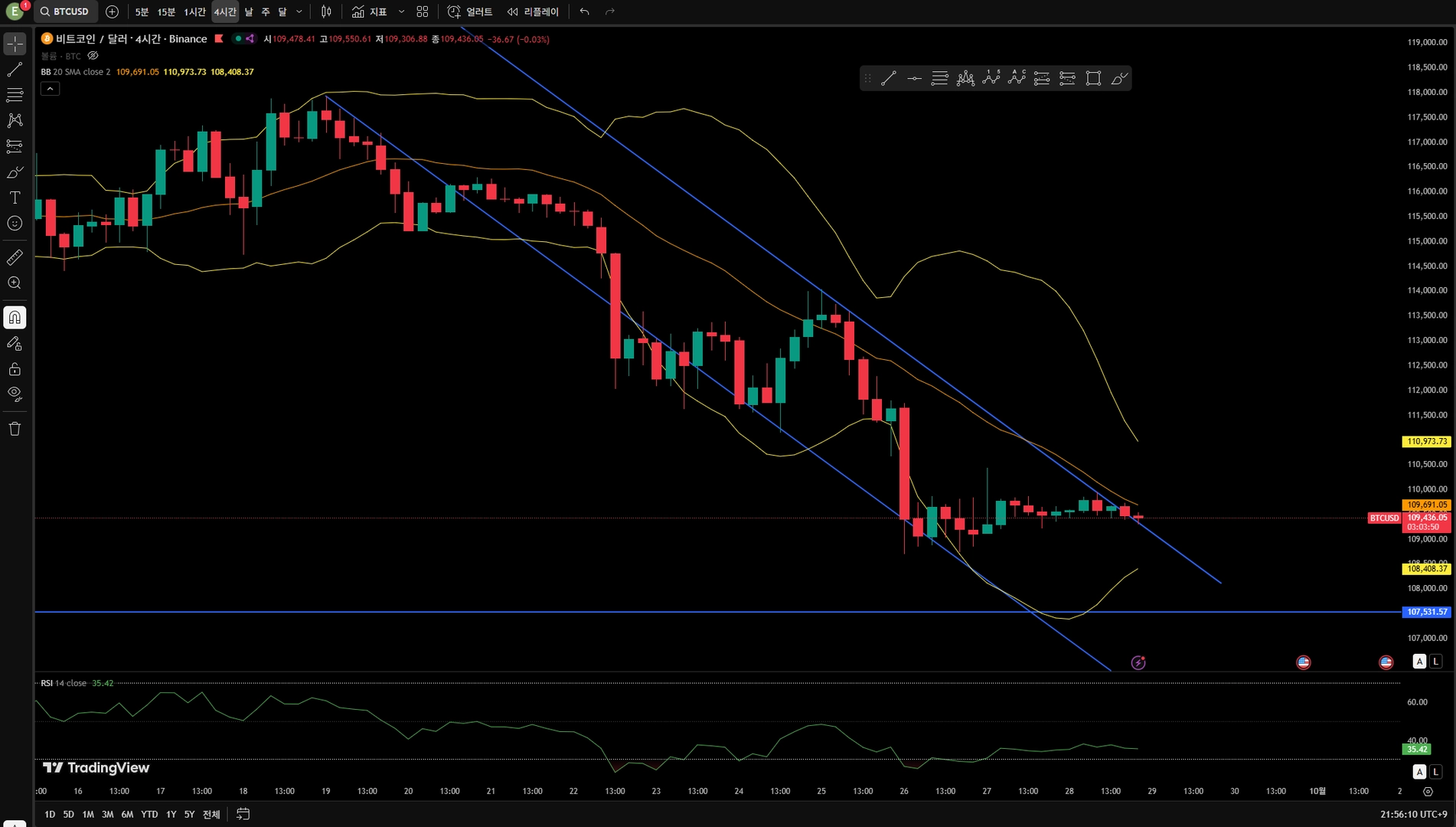This screenshot has height=827, width=1456.
Task: Collapse the indicator legend chevron
Action: point(50,89)
